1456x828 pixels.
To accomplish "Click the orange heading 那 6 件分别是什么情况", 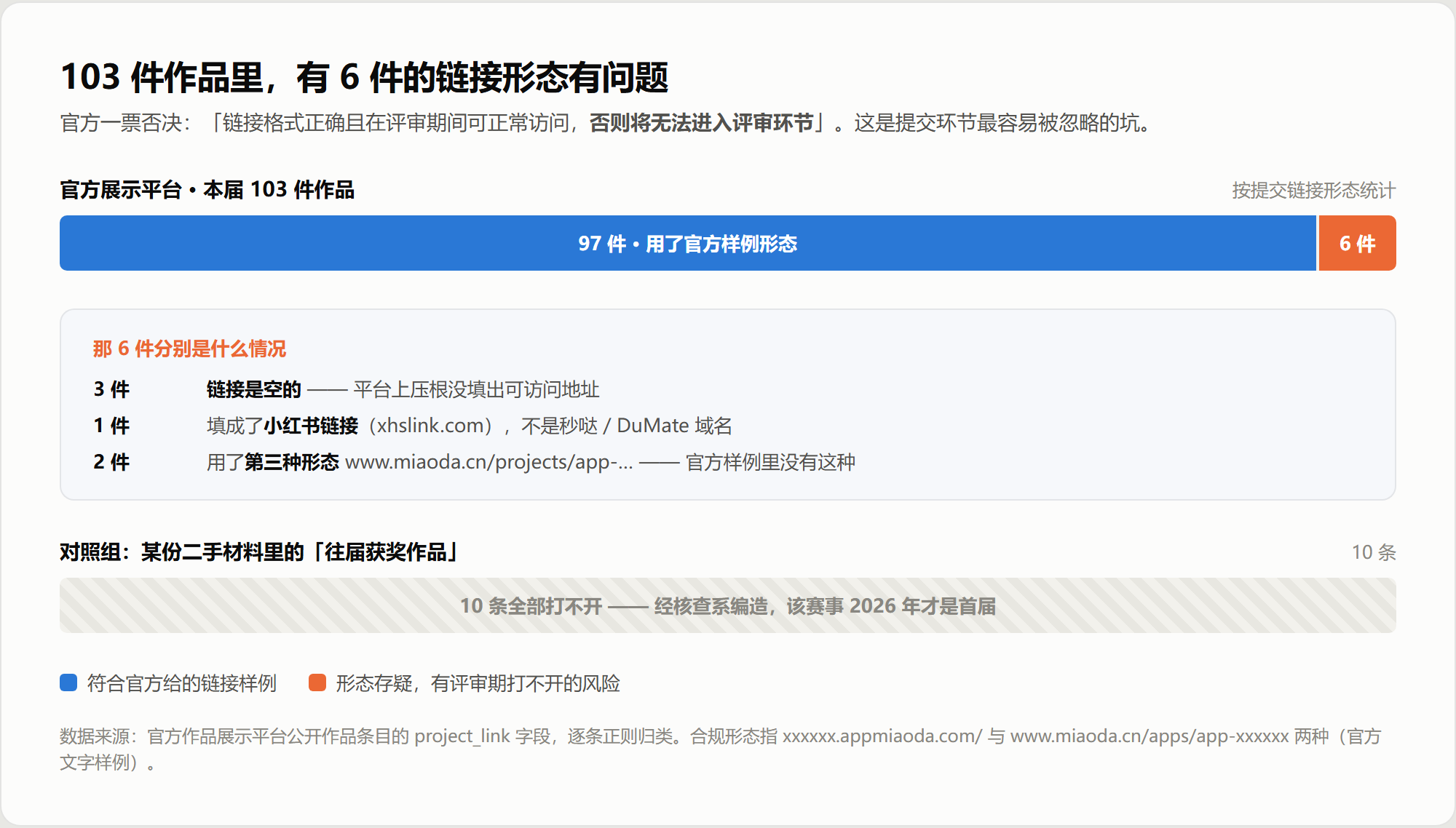I will 189,349.
